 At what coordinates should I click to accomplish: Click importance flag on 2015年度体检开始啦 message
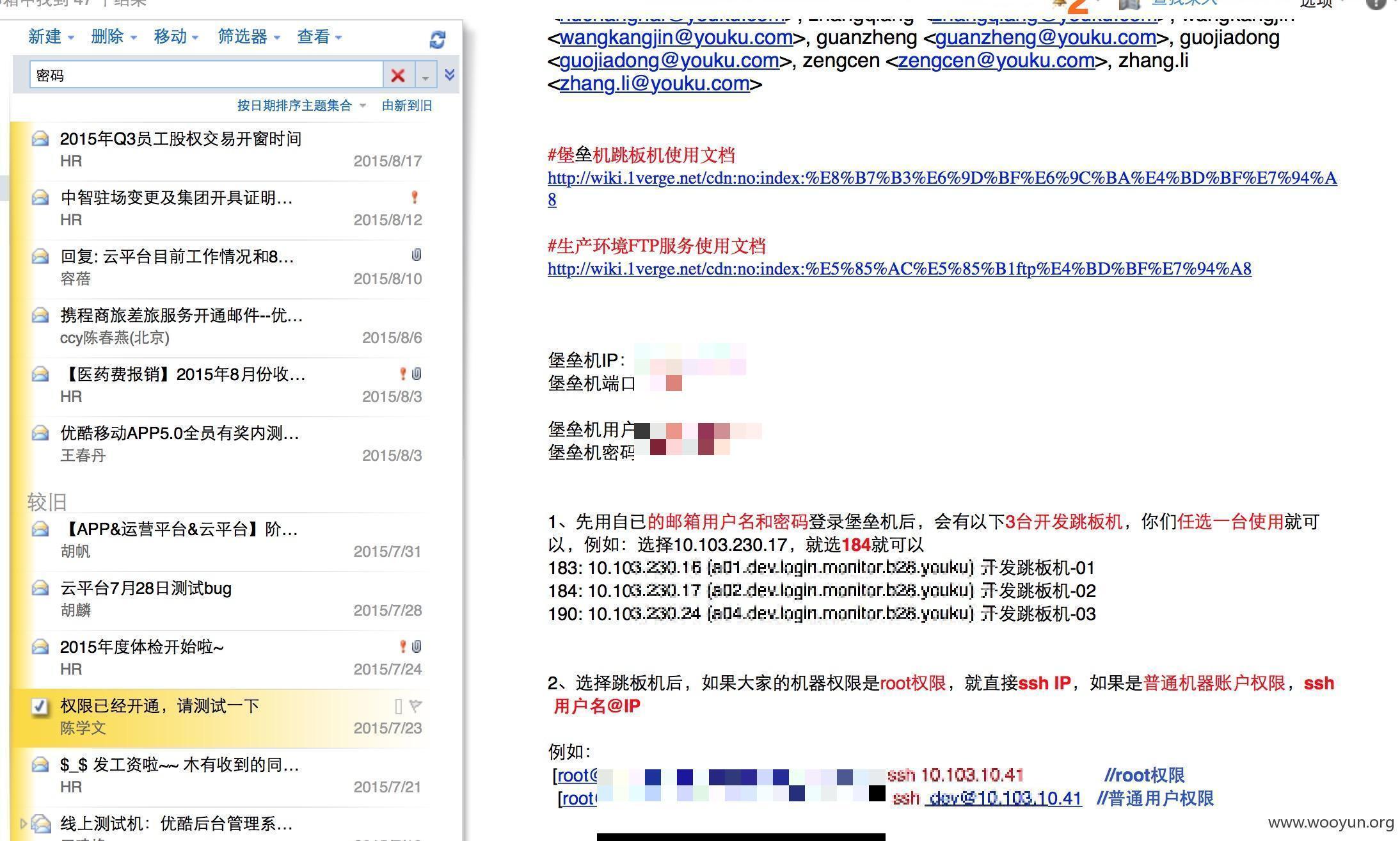click(403, 646)
